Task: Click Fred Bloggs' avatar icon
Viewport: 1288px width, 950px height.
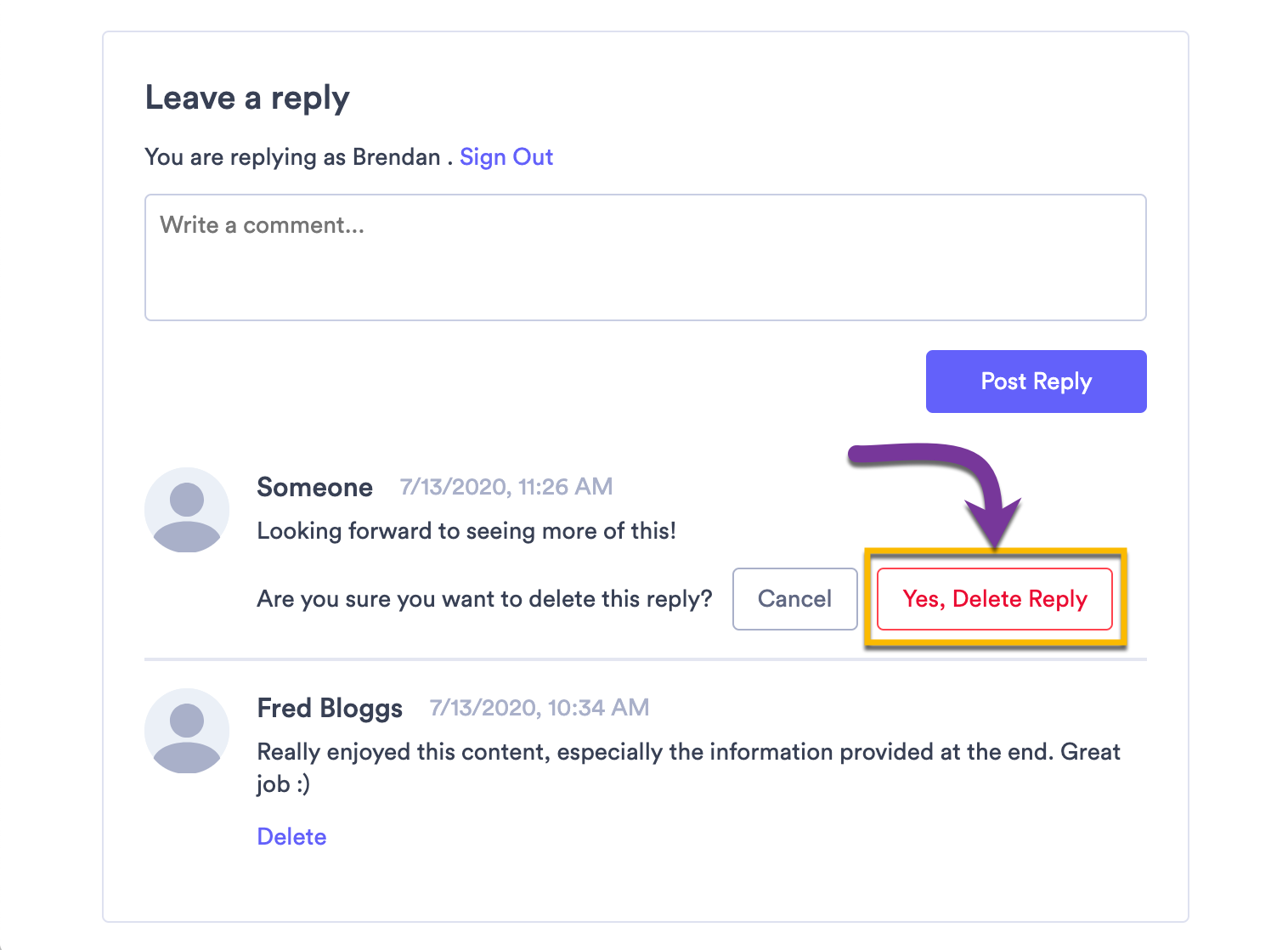Action: pos(187,731)
